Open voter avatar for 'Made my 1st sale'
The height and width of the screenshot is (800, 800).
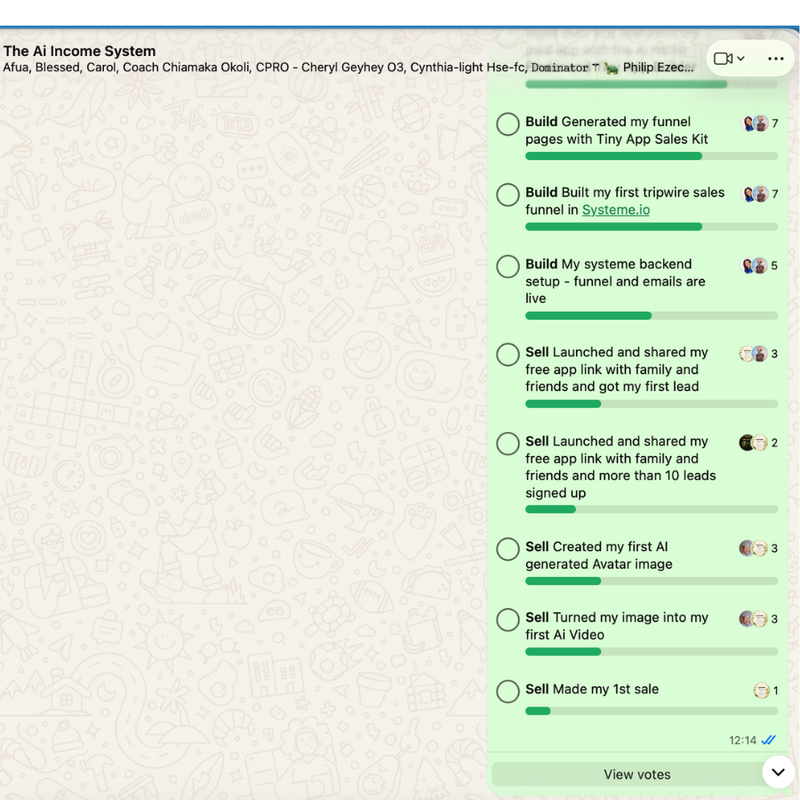761,690
